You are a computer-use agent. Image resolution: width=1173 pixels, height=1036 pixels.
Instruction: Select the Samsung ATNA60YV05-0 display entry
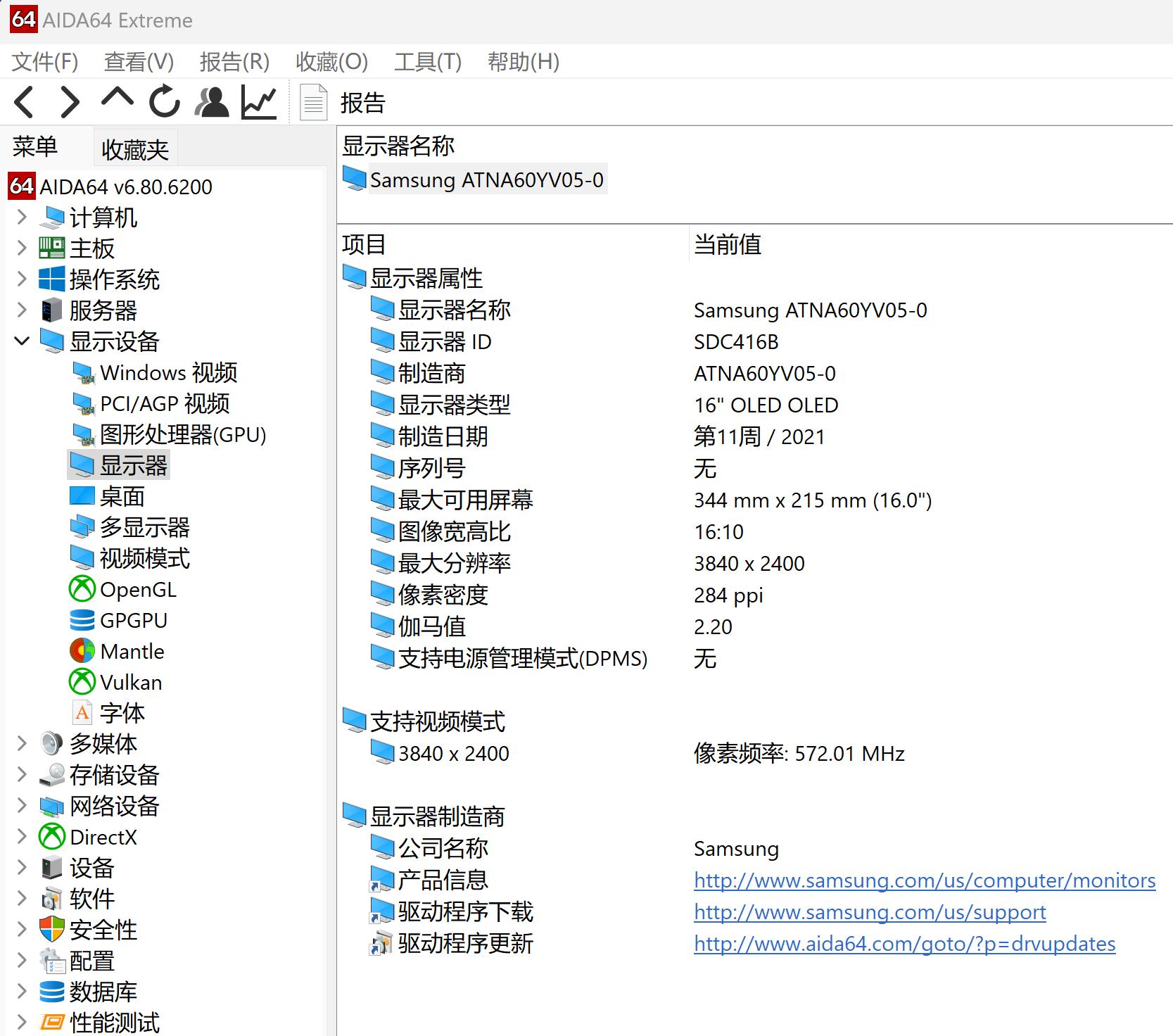[x=486, y=180]
